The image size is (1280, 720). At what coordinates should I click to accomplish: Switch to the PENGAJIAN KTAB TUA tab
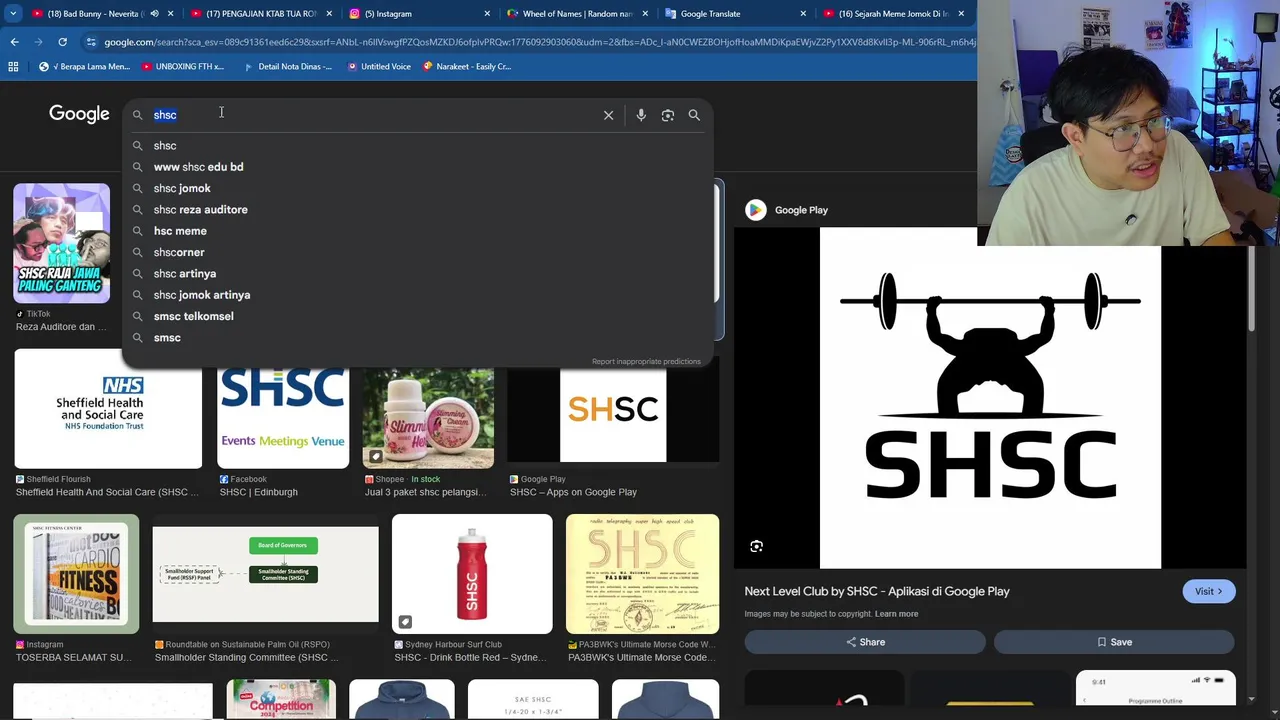(260, 14)
